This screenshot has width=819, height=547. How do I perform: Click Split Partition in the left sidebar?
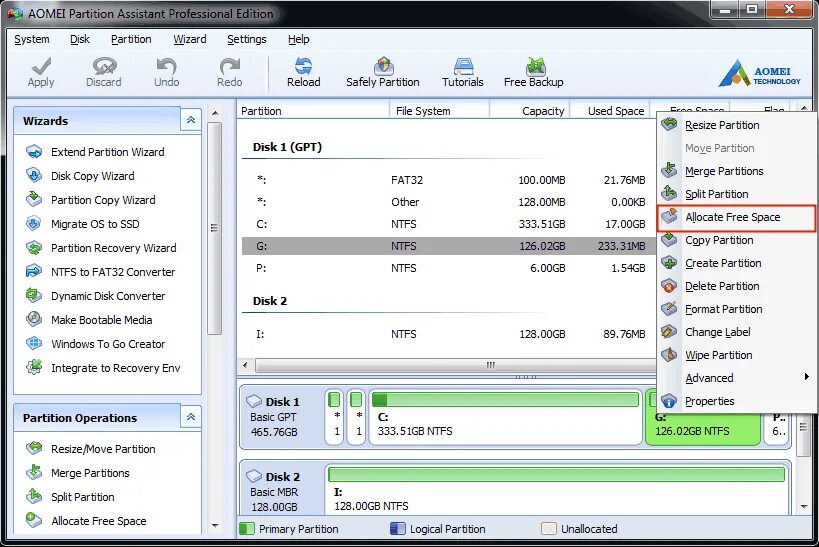83,497
